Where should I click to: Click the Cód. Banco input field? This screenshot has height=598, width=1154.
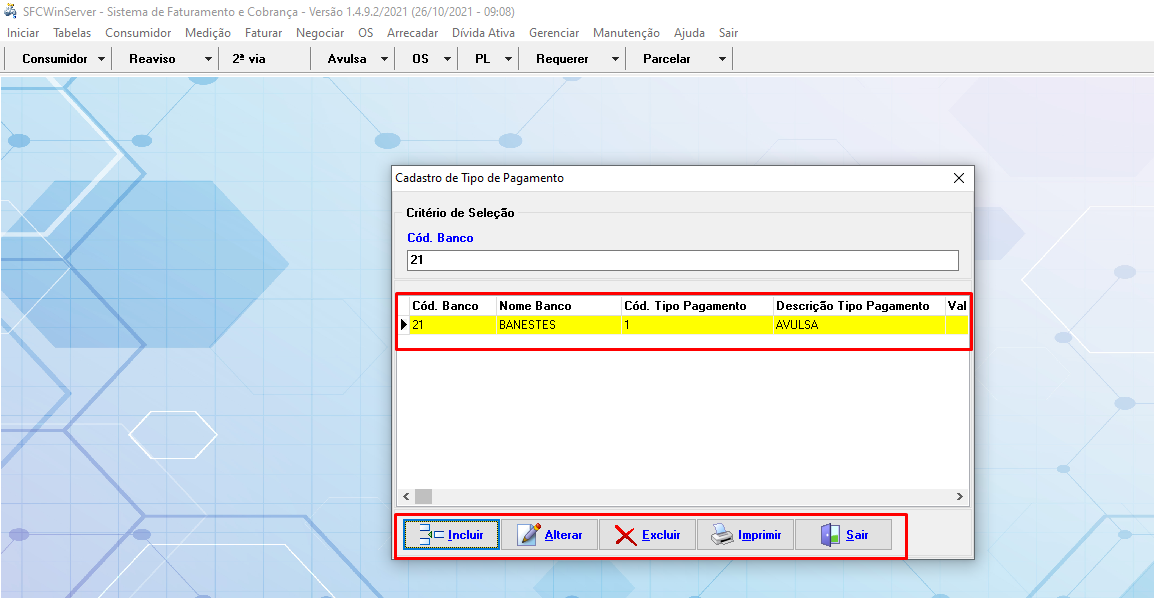click(x=681, y=260)
